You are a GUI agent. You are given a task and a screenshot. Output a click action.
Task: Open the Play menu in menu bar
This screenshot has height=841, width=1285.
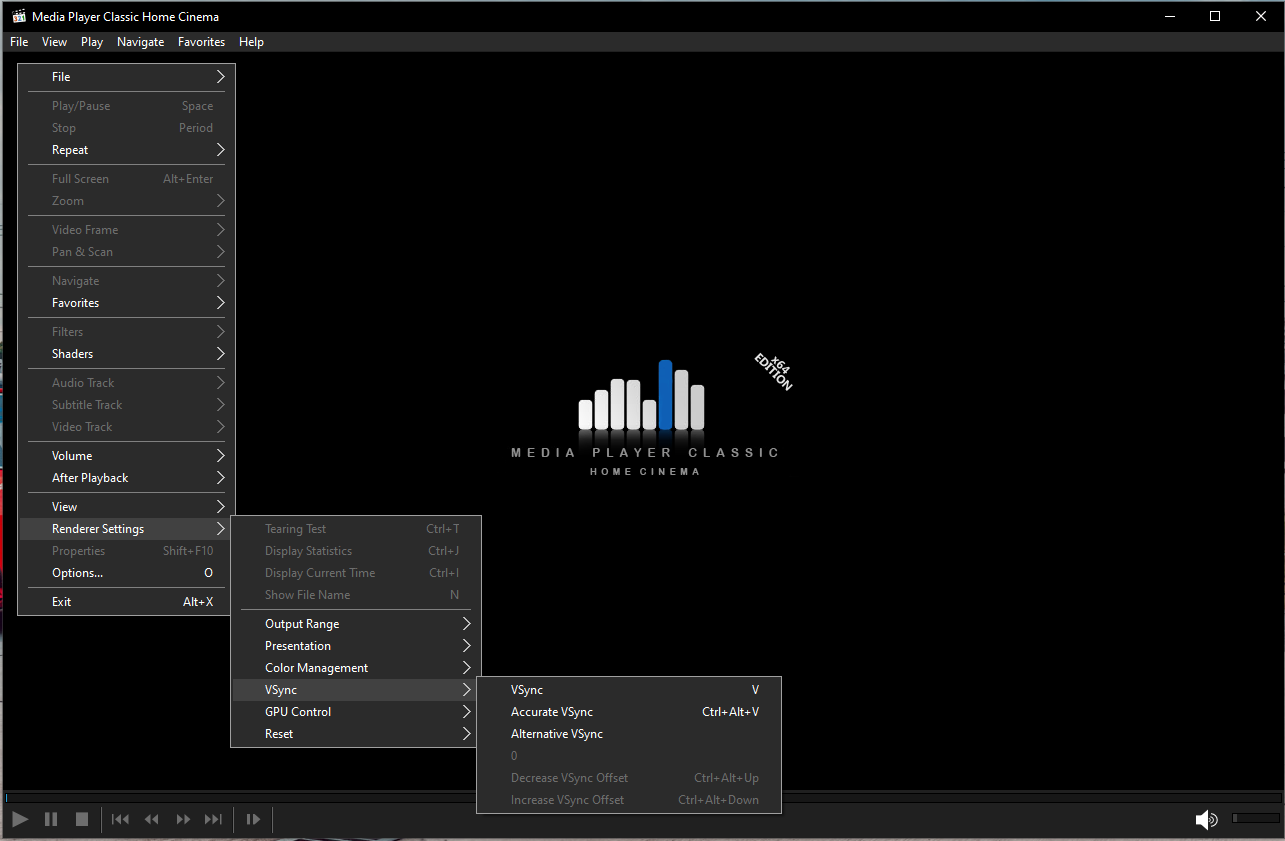pyautogui.click(x=92, y=42)
